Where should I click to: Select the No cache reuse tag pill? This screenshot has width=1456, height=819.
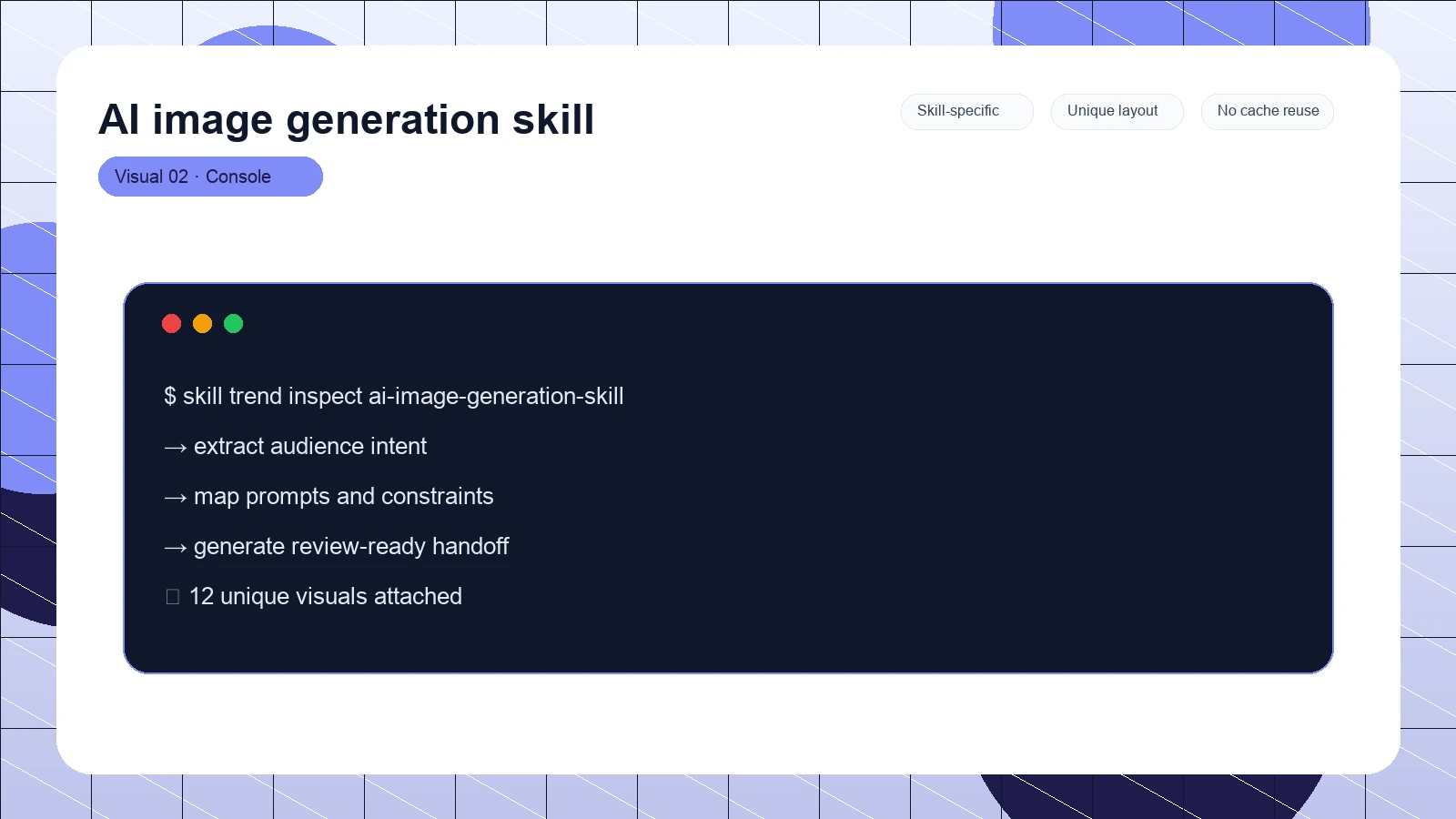1268,111
